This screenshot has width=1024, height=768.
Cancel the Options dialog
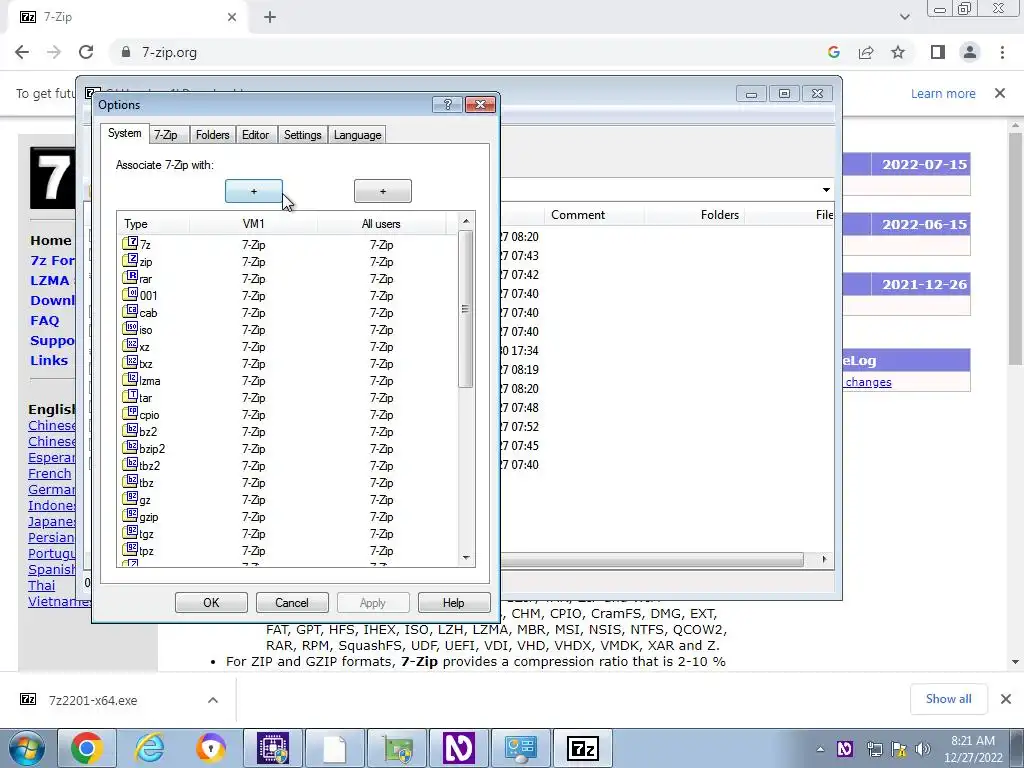coord(292,602)
